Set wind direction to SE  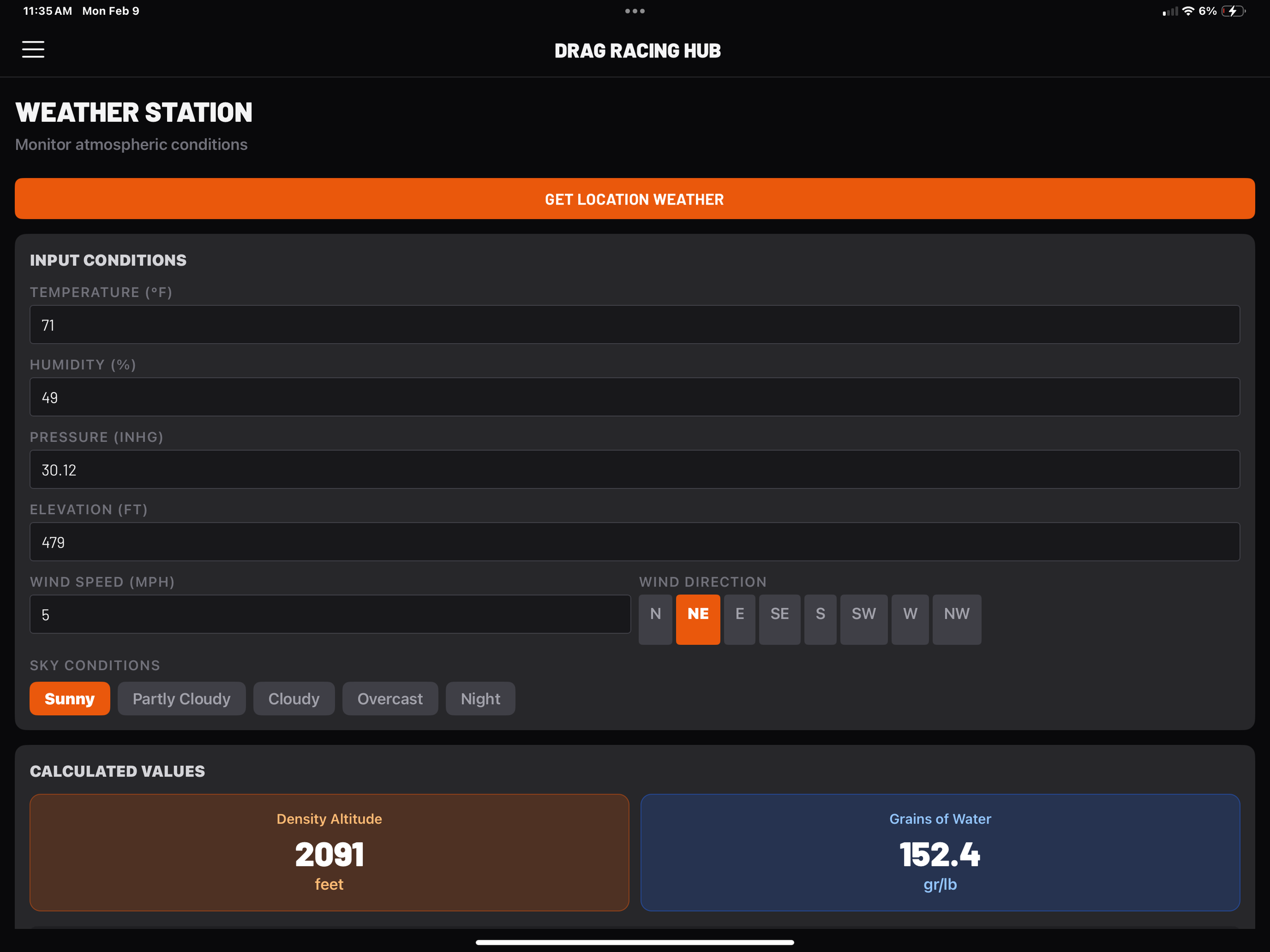pos(779,619)
